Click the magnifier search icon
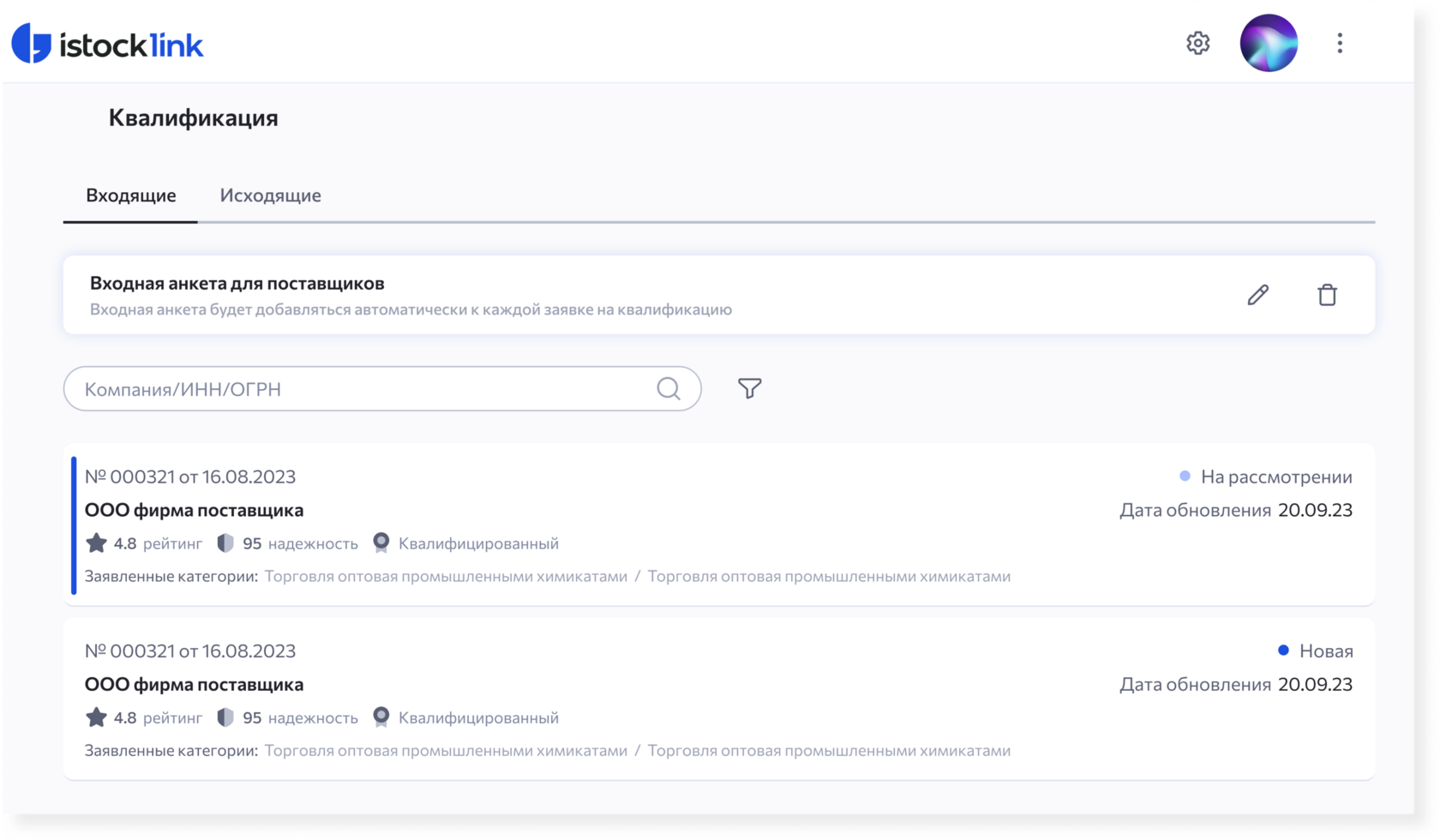 click(x=669, y=388)
